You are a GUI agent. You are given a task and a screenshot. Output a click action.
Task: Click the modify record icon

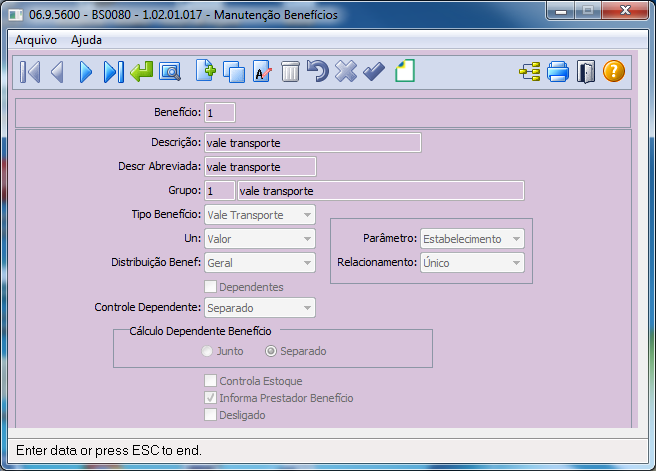[x=262, y=71]
